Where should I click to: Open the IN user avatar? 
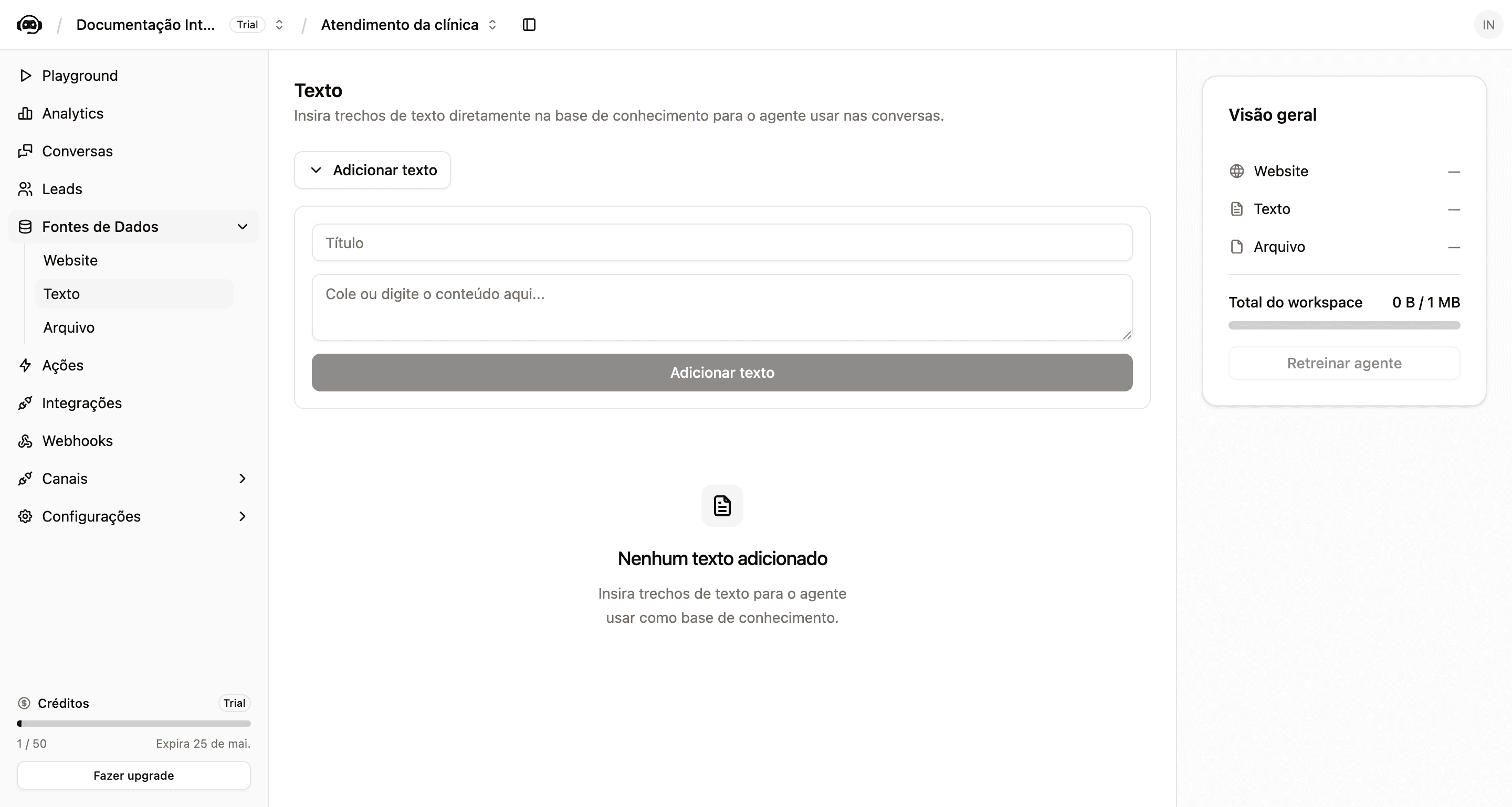[x=1488, y=25]
